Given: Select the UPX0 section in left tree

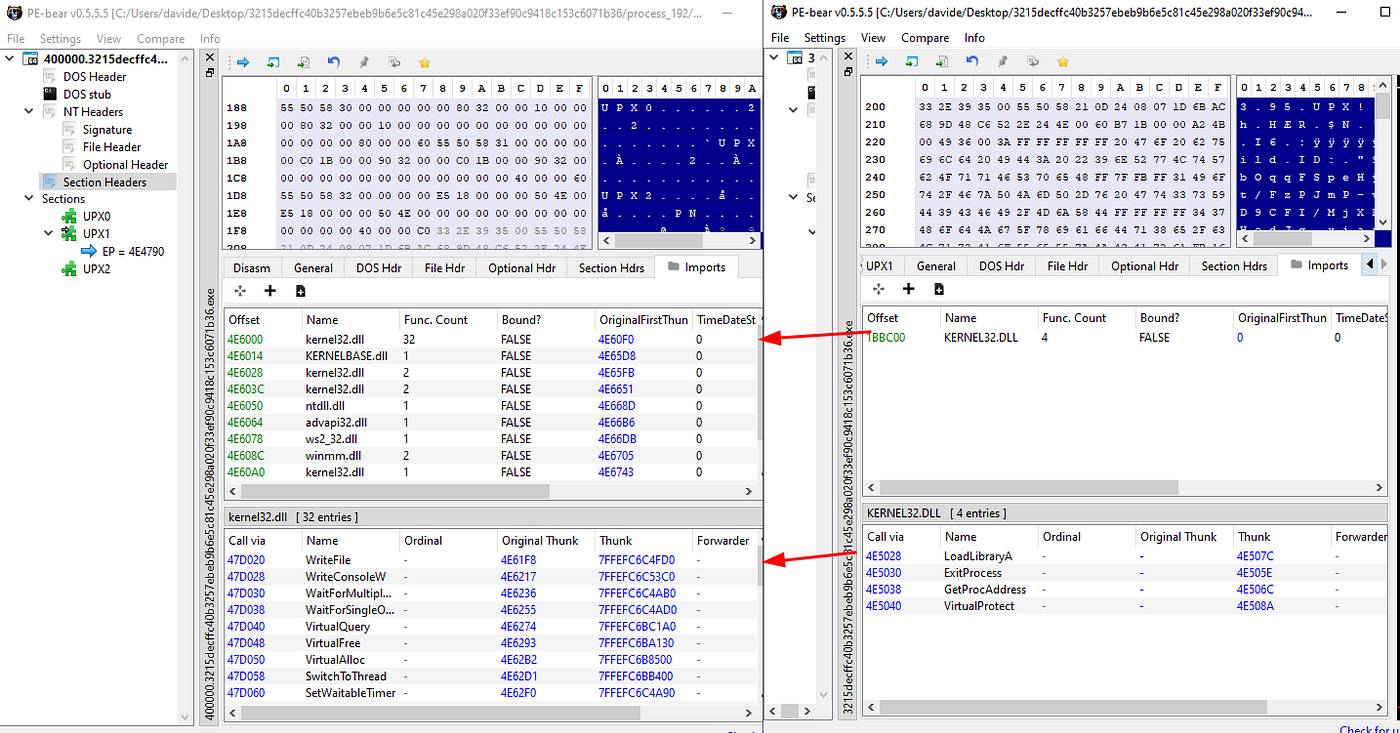Looking at the screenshot, I should point(96,216).
